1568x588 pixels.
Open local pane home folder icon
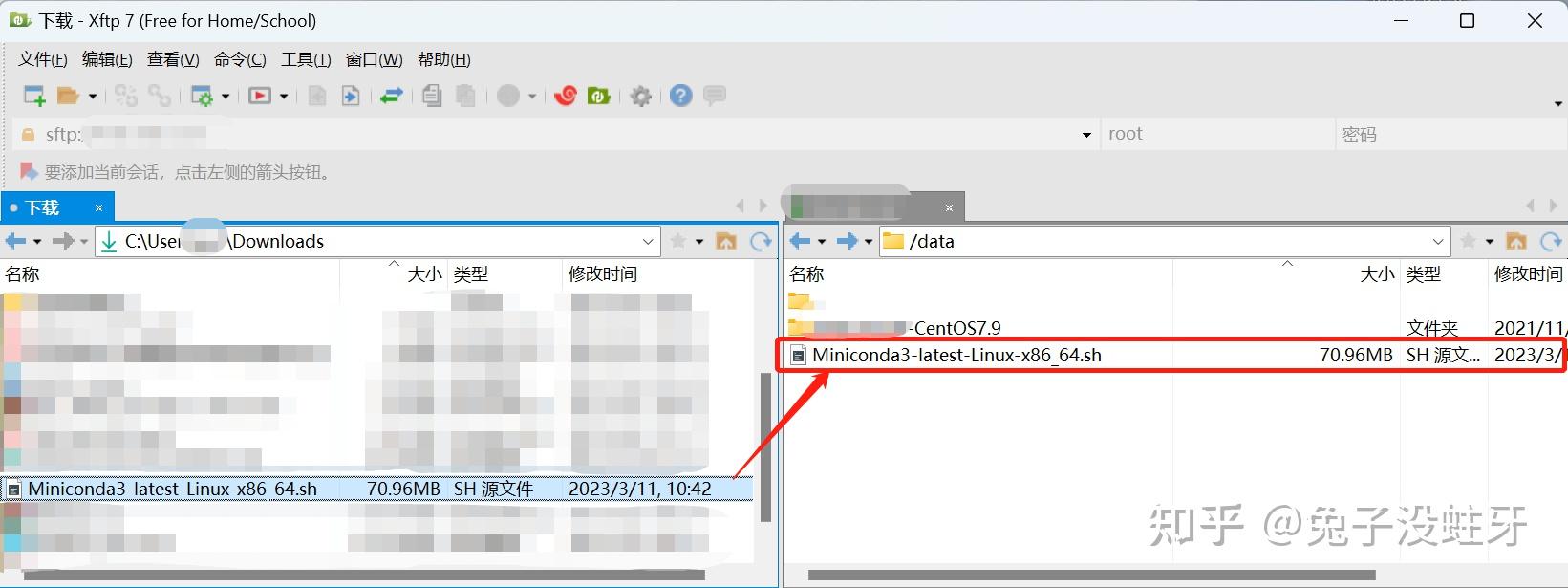pos(726,242)
